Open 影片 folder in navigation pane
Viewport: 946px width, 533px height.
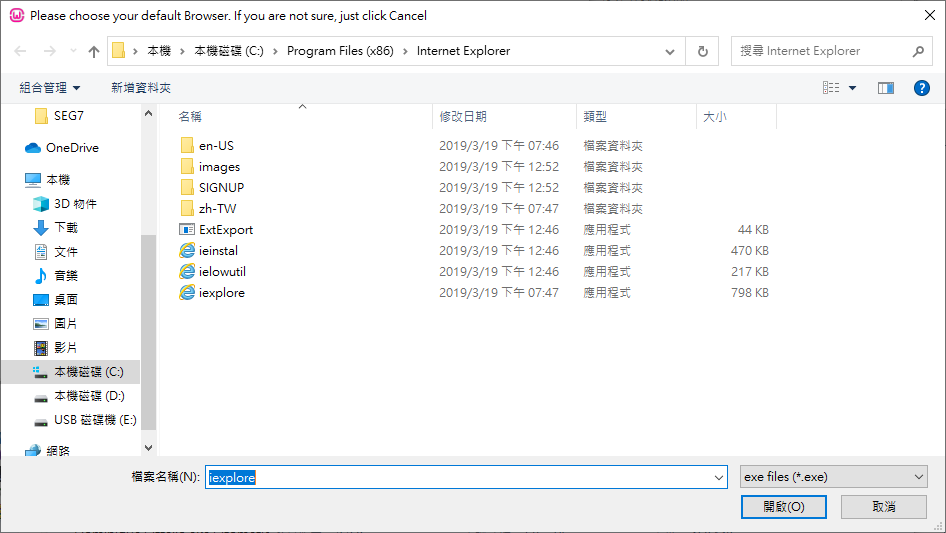56,348
